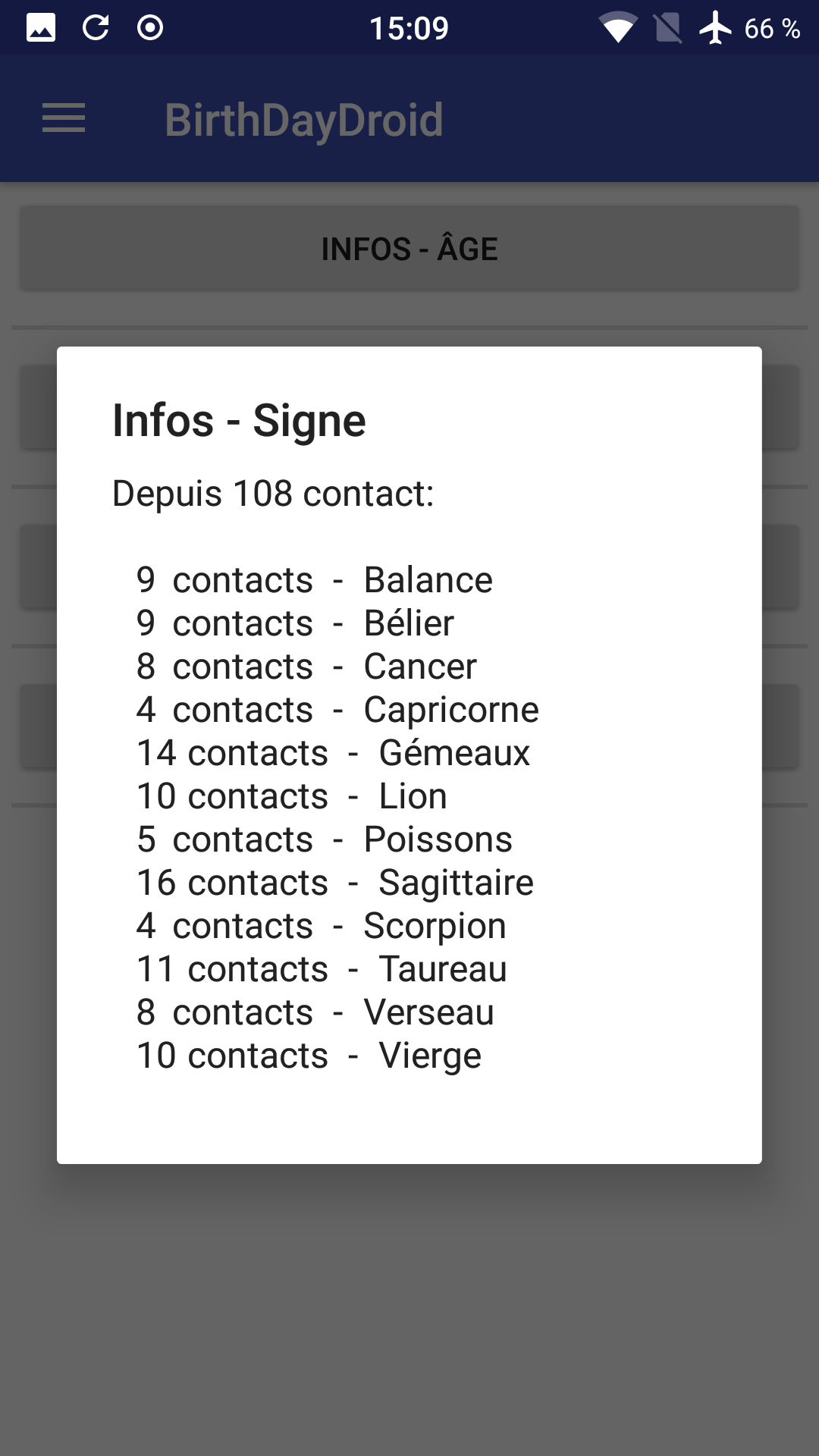Tap the 4 contacts Capricorne row
The height and width of the screenshot is (1456, 819).
click(x=337, y=710)
